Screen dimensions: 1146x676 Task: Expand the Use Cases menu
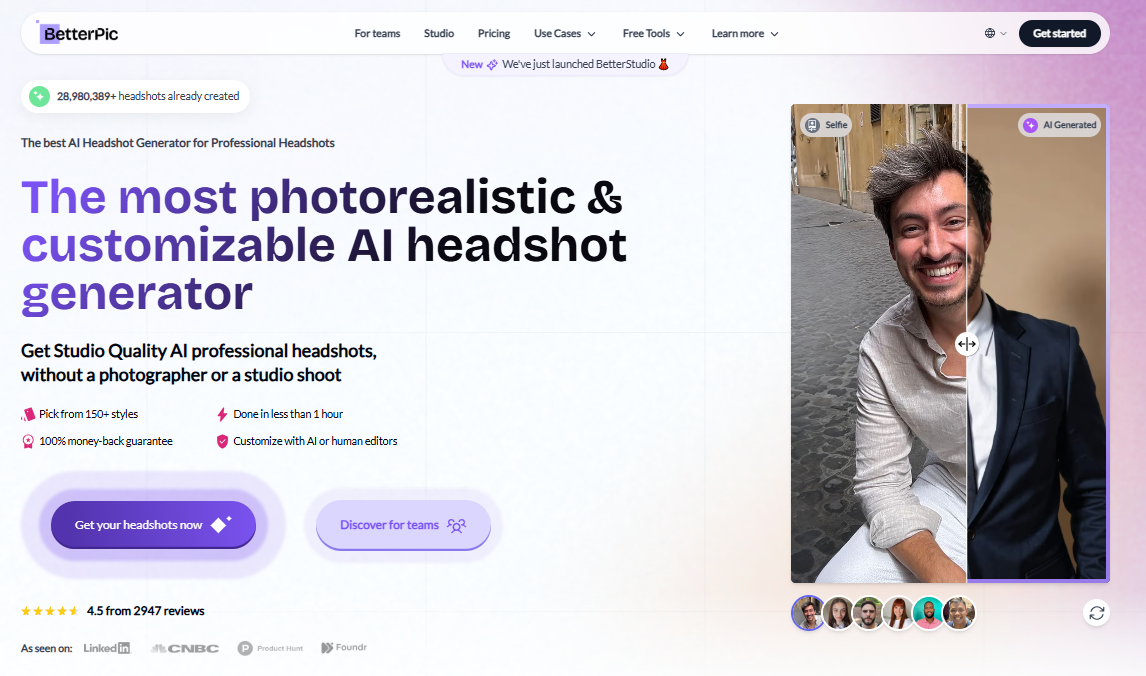pos(565,34)
